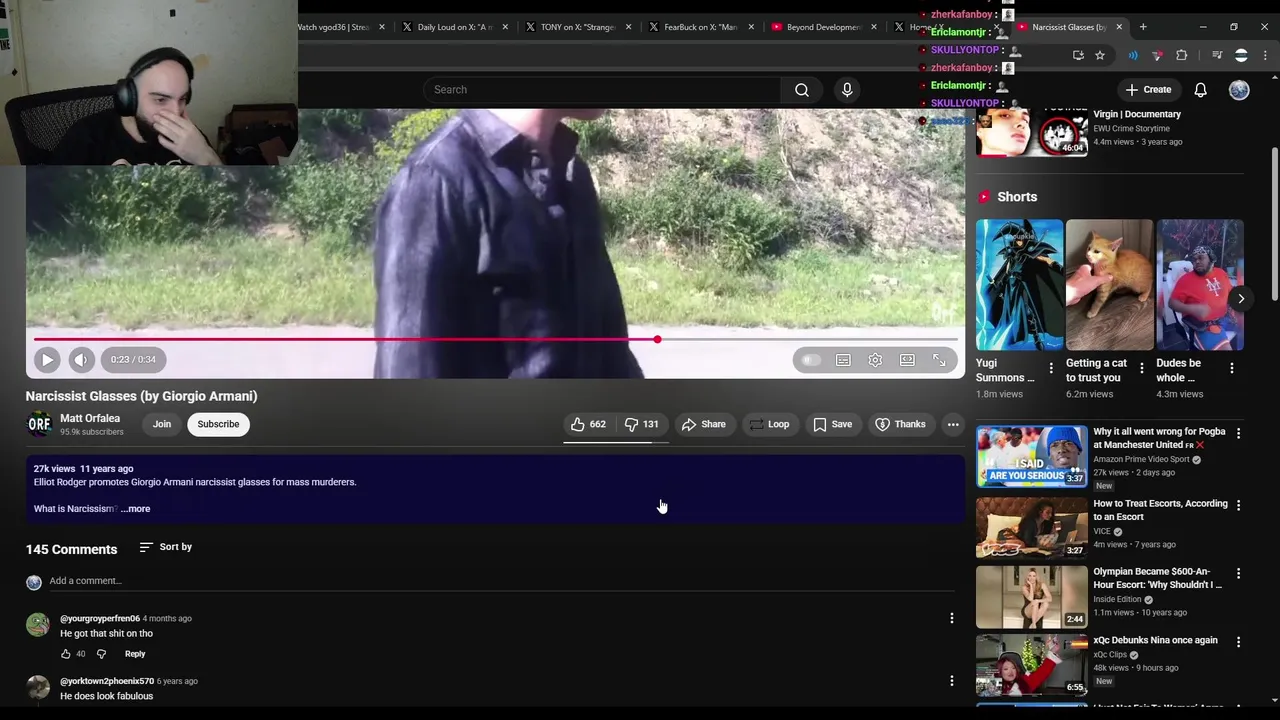Switch to 'Beyond Development' tab
Image resolution: width=1280 pixels, height=720 pixels.
(x=823, y=27)
